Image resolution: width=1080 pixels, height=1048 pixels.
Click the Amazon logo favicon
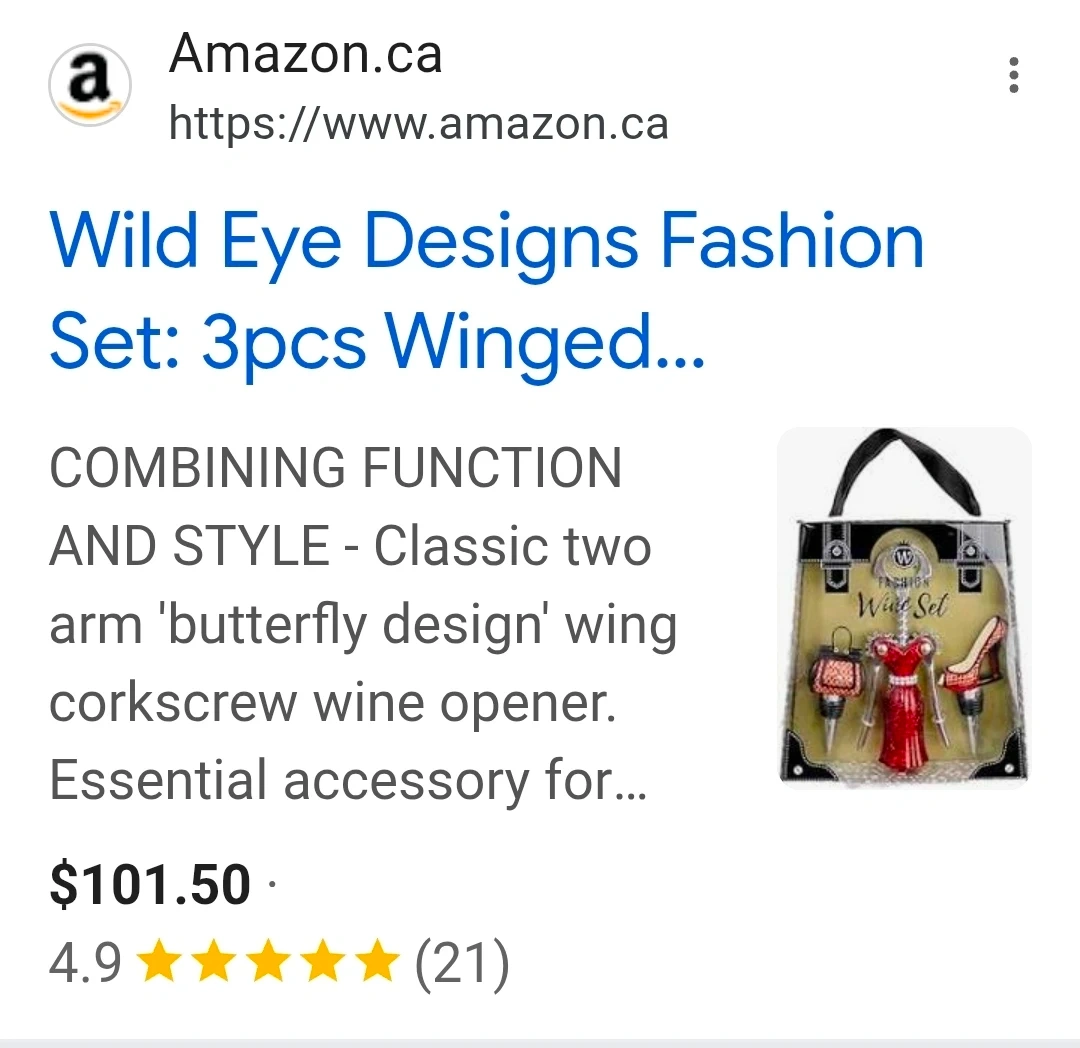pyautogui.click(x=90, y=85)
